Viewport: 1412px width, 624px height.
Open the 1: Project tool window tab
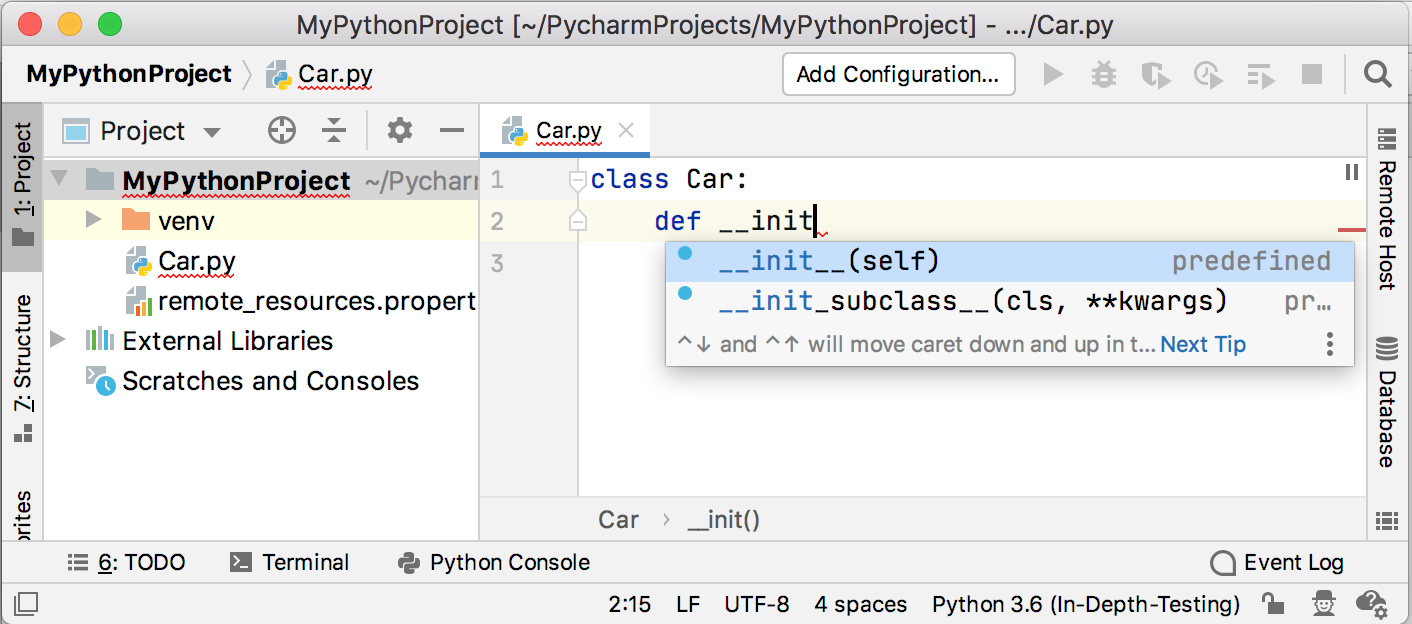[x=22, y=185]
